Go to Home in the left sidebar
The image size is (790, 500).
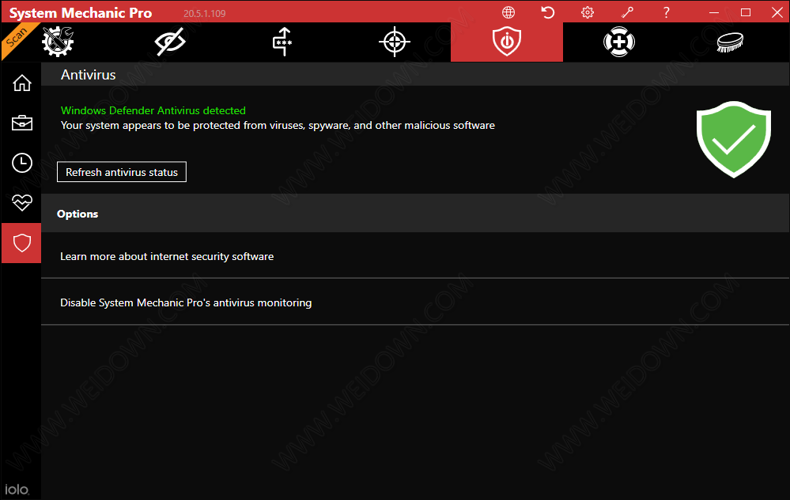coord(21,83)
